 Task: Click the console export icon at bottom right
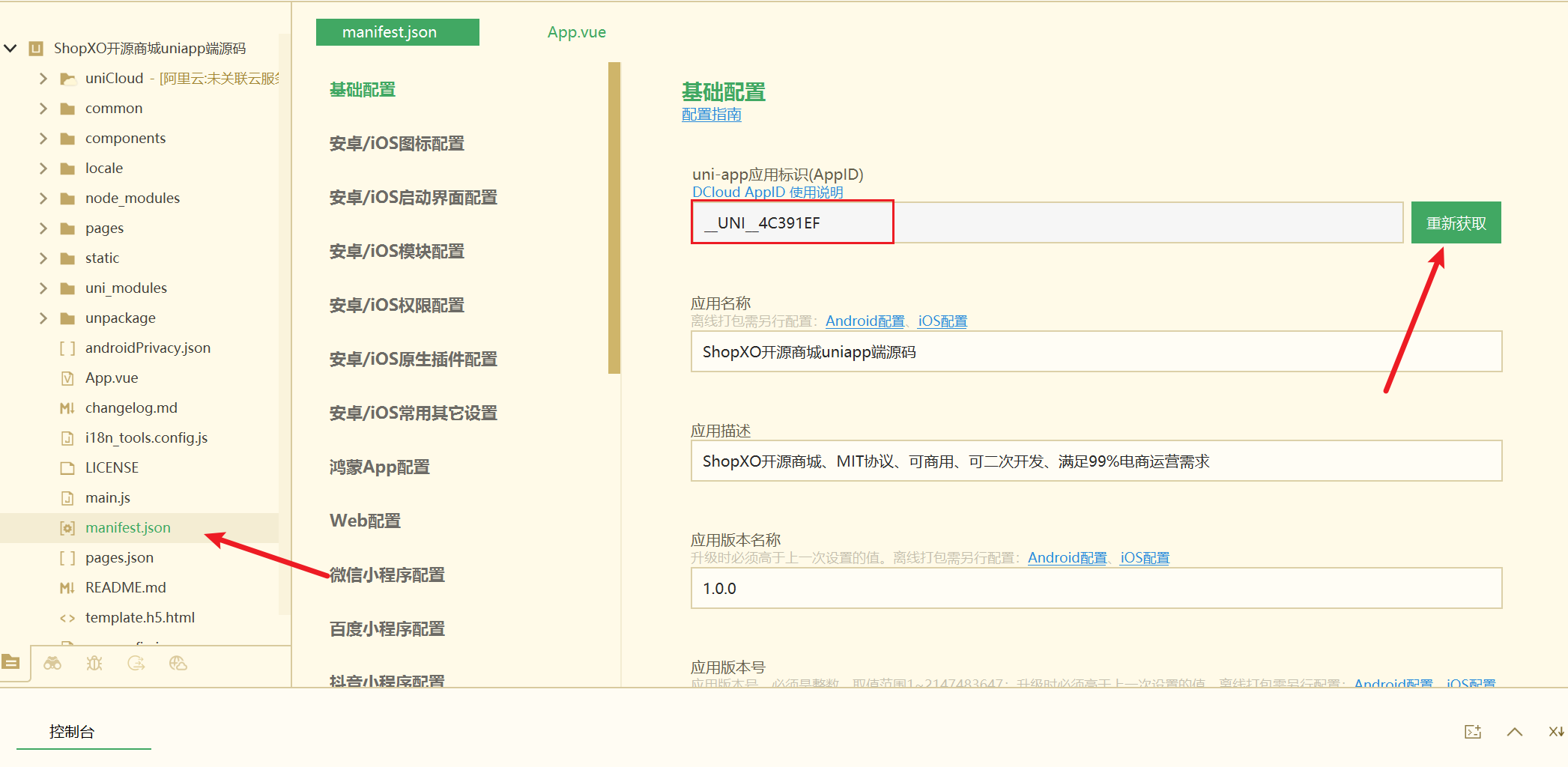click(x=1473, y=732)
